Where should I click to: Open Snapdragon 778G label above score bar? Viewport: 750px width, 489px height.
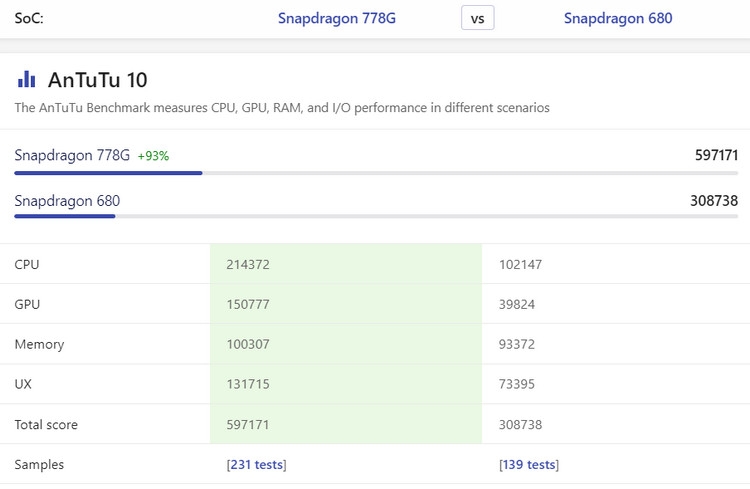[72, 155]
